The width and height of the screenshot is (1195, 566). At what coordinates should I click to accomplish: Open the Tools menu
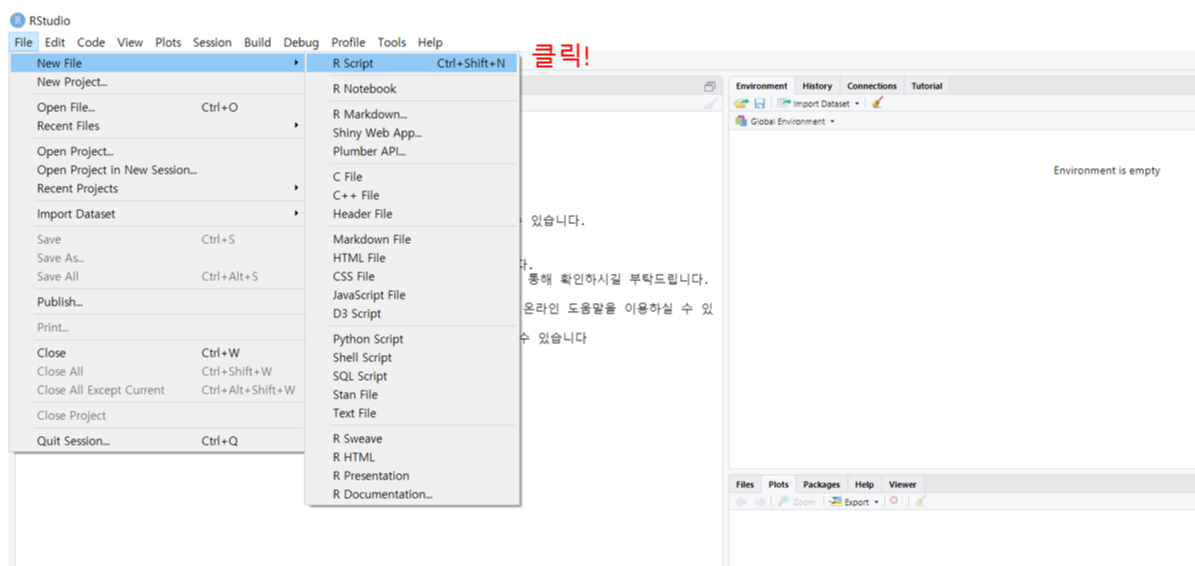[392, 43]
